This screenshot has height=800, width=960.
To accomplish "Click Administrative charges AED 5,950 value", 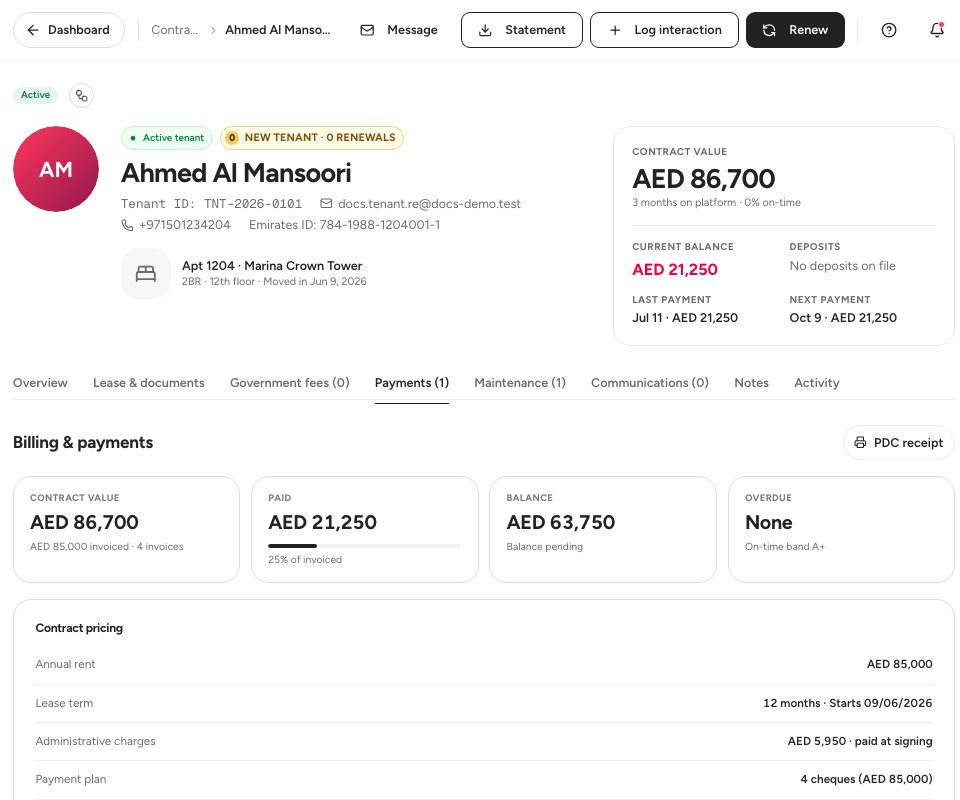I will point(860,741).
